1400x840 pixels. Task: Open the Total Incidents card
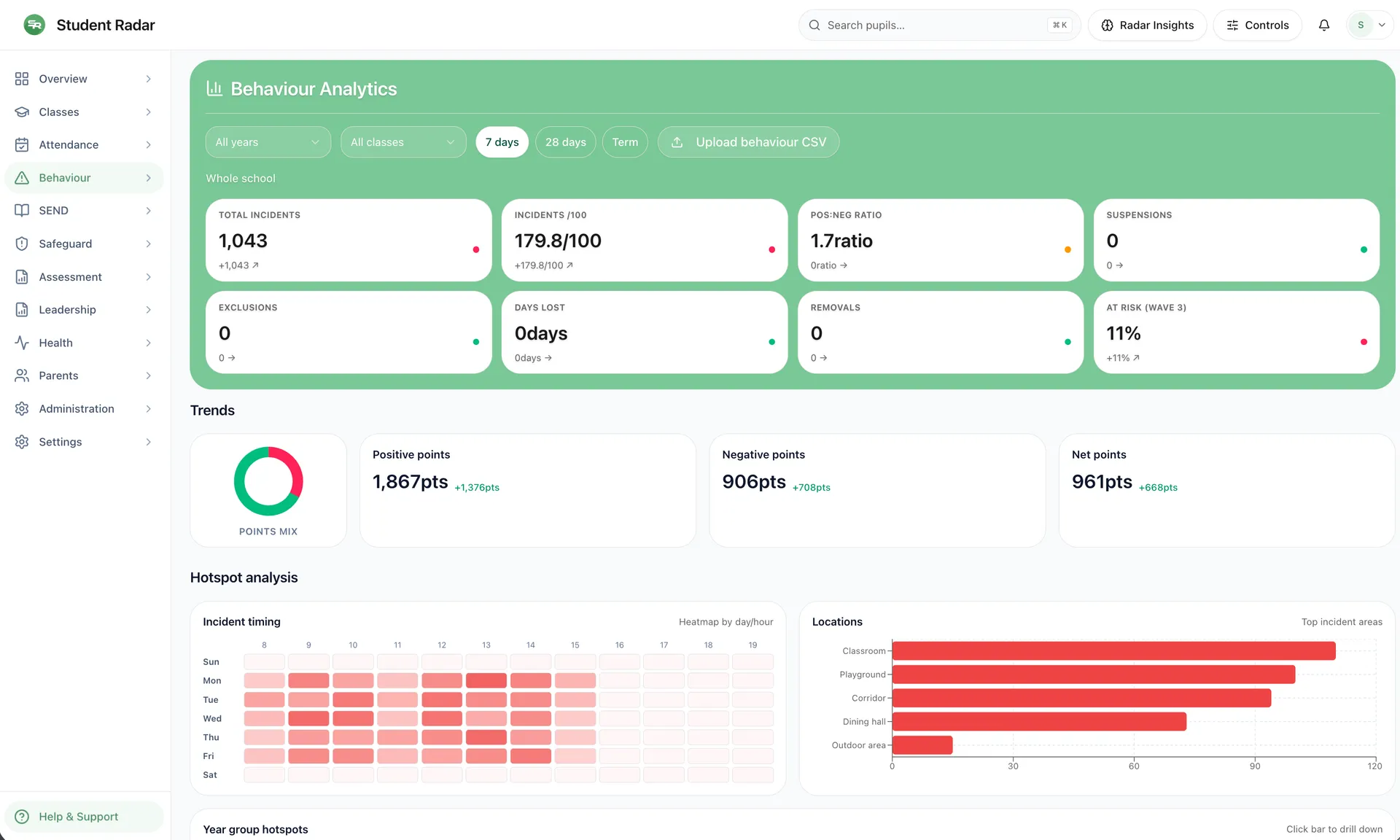tap(349, 240)
